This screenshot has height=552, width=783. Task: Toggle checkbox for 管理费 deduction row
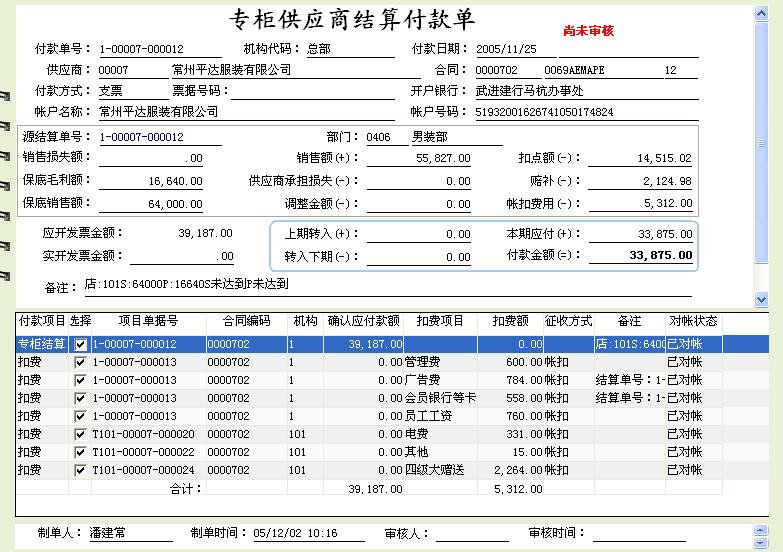tap(80, 362)
